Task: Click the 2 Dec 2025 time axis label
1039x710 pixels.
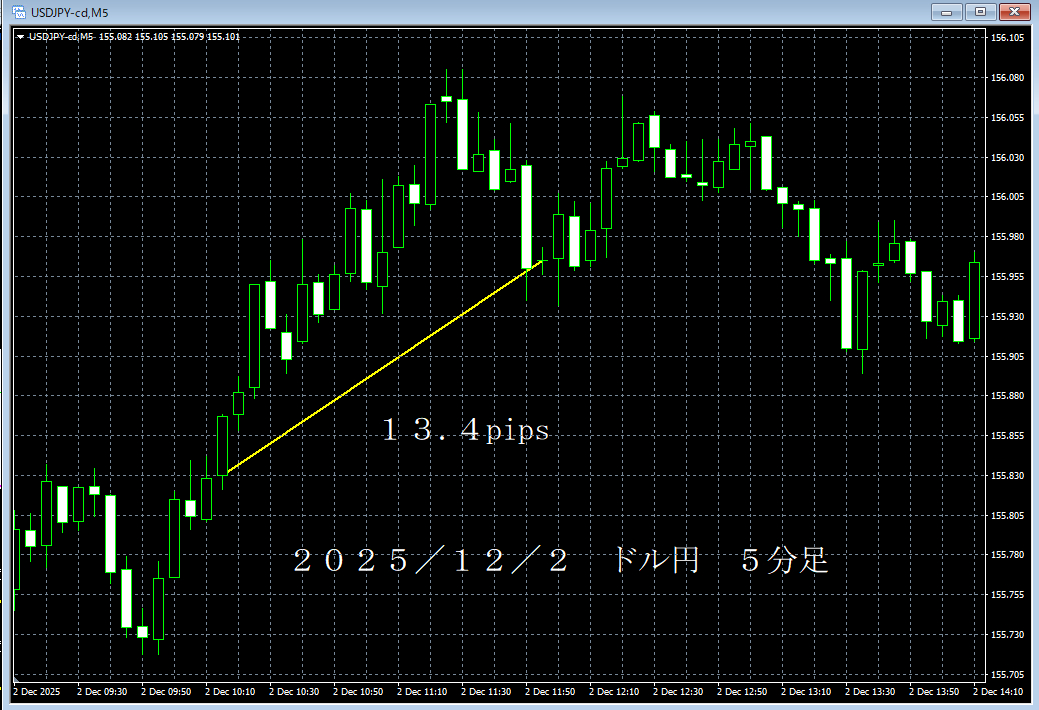Action: click(35, 691)
